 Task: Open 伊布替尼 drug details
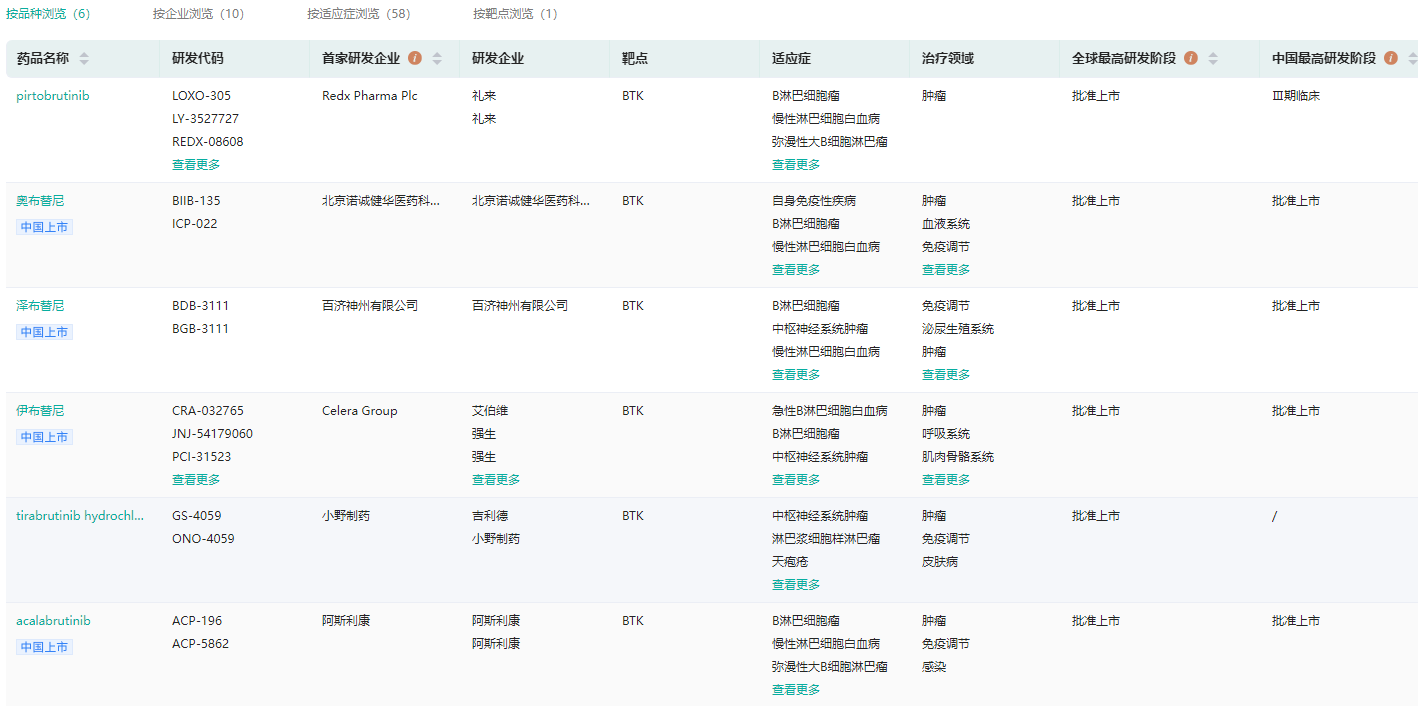coord(40,411)
